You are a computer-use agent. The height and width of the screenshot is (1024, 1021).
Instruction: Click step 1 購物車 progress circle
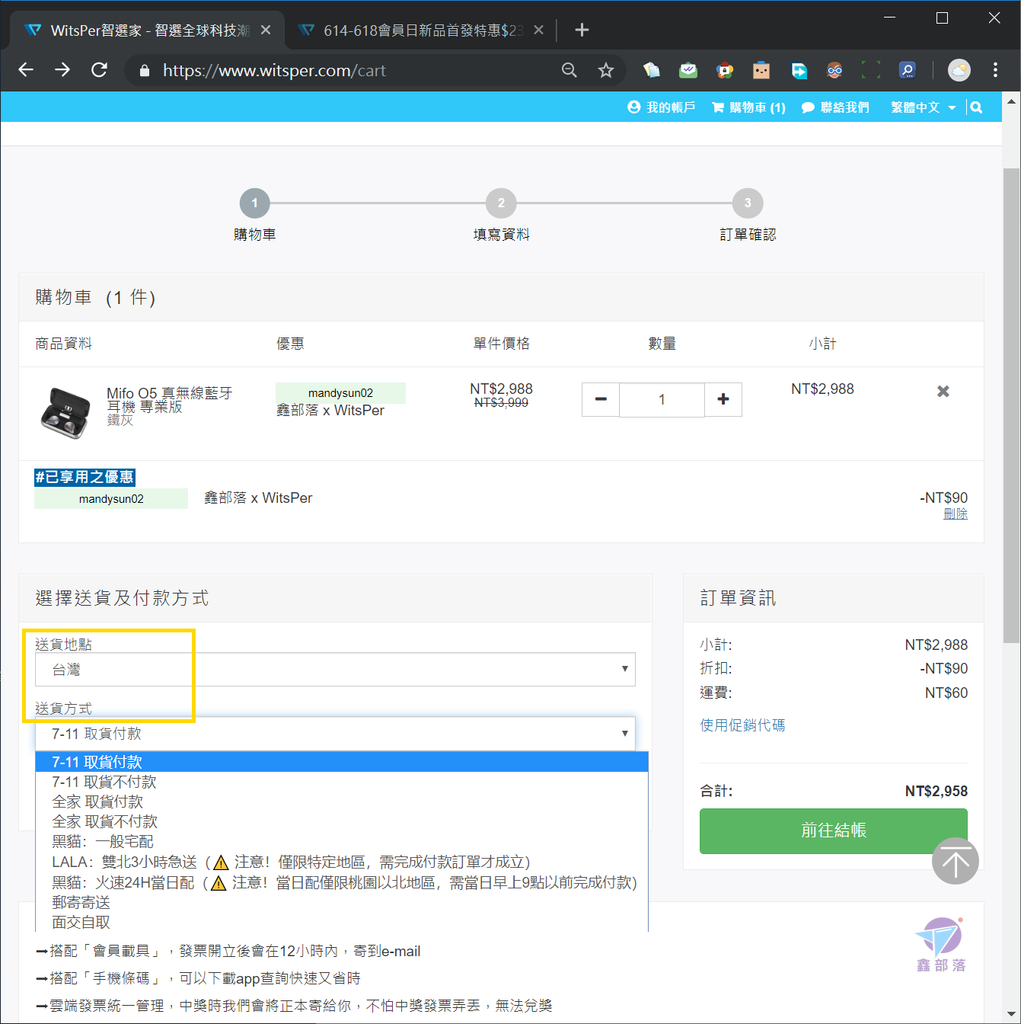point(255,203)
